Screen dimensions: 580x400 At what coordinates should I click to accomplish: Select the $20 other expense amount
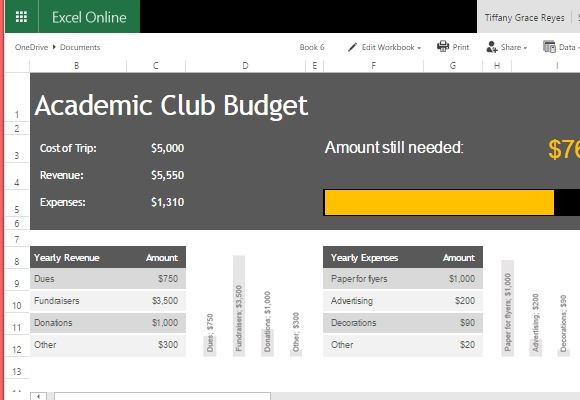468,344
